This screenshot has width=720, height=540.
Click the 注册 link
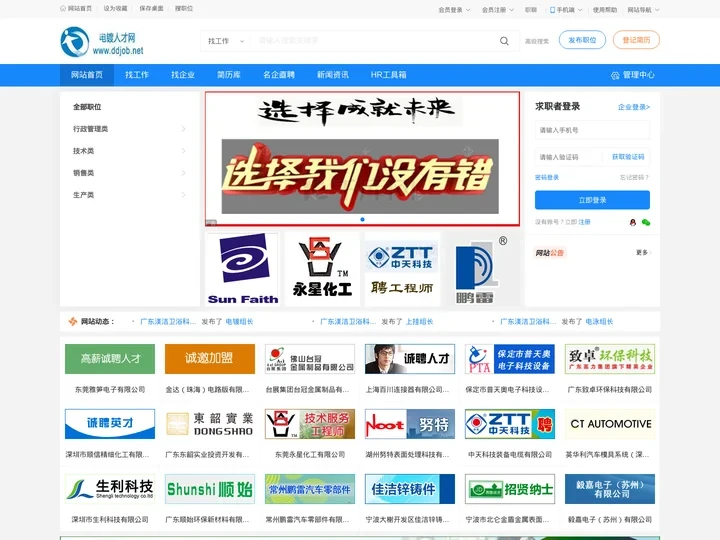(x=585, y=222)
